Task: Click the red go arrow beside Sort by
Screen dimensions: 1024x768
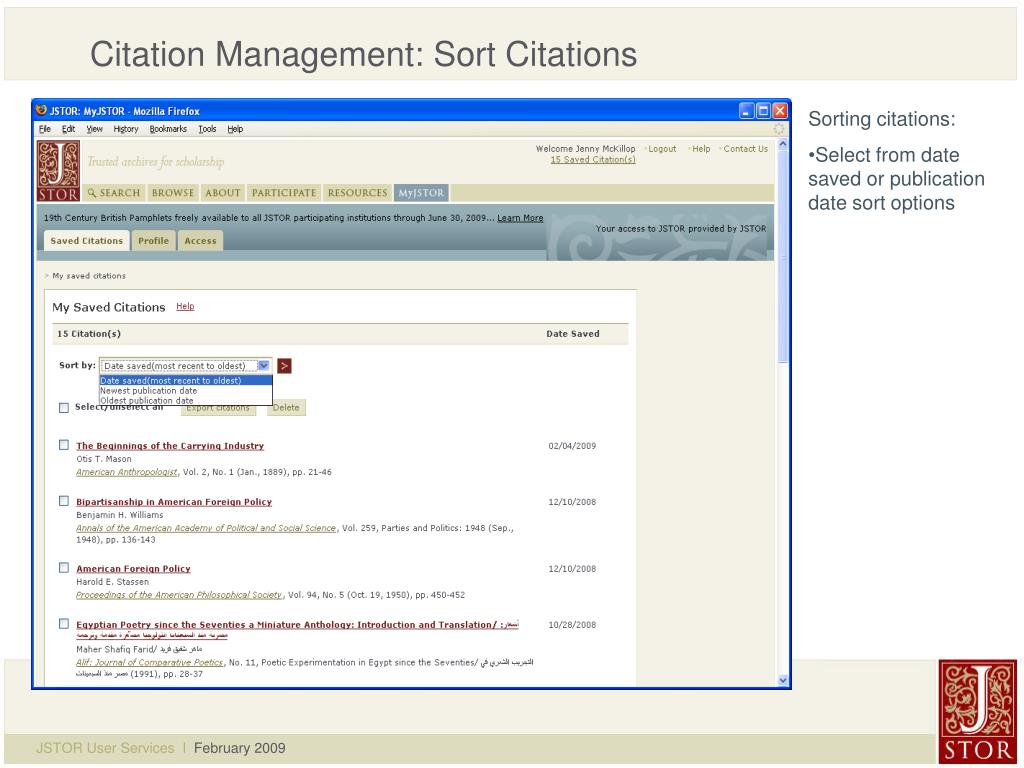Action: [x=284, y=366]
